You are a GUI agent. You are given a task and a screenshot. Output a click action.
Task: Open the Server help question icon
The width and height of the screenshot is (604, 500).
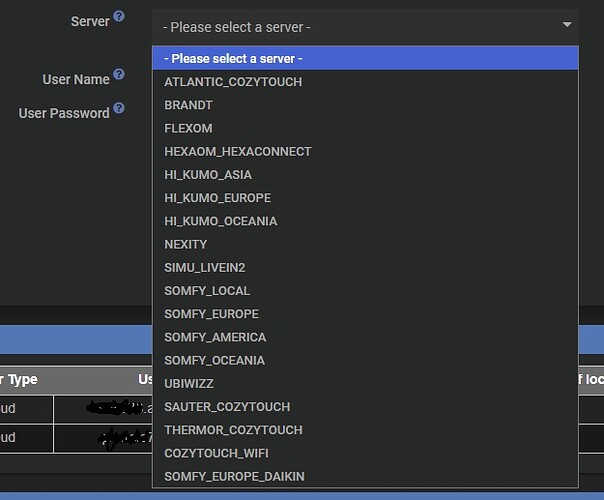[x=119, y=16]
